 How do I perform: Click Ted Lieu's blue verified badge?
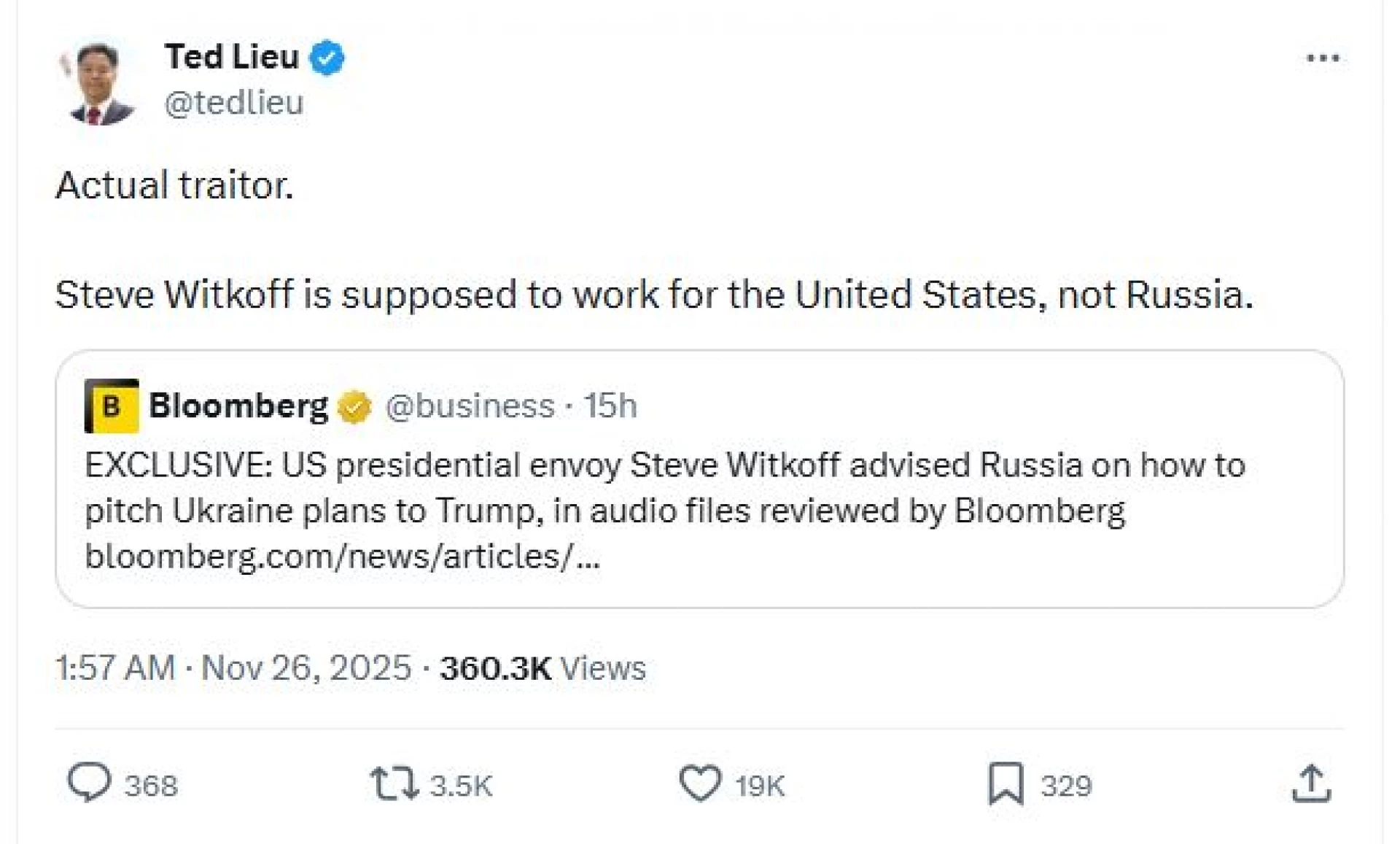[327, 58]
